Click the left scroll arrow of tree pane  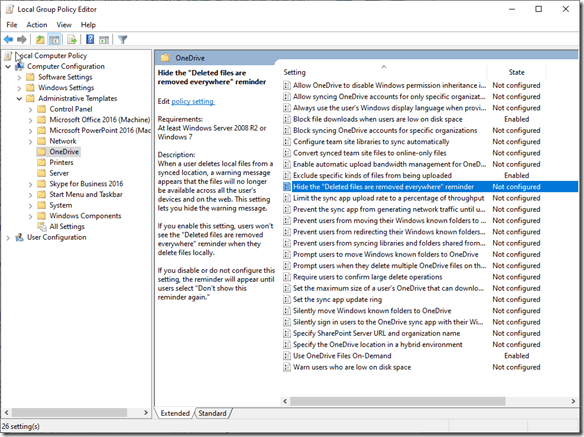coord(6,412)
